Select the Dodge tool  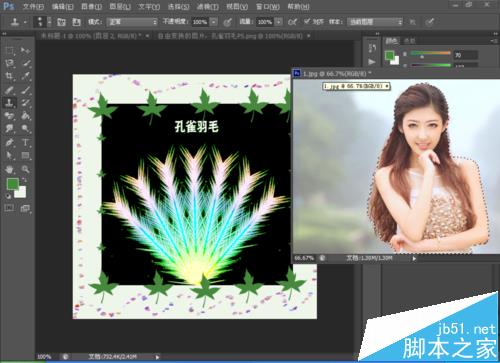pyautogui.click(x=25, y=129)
